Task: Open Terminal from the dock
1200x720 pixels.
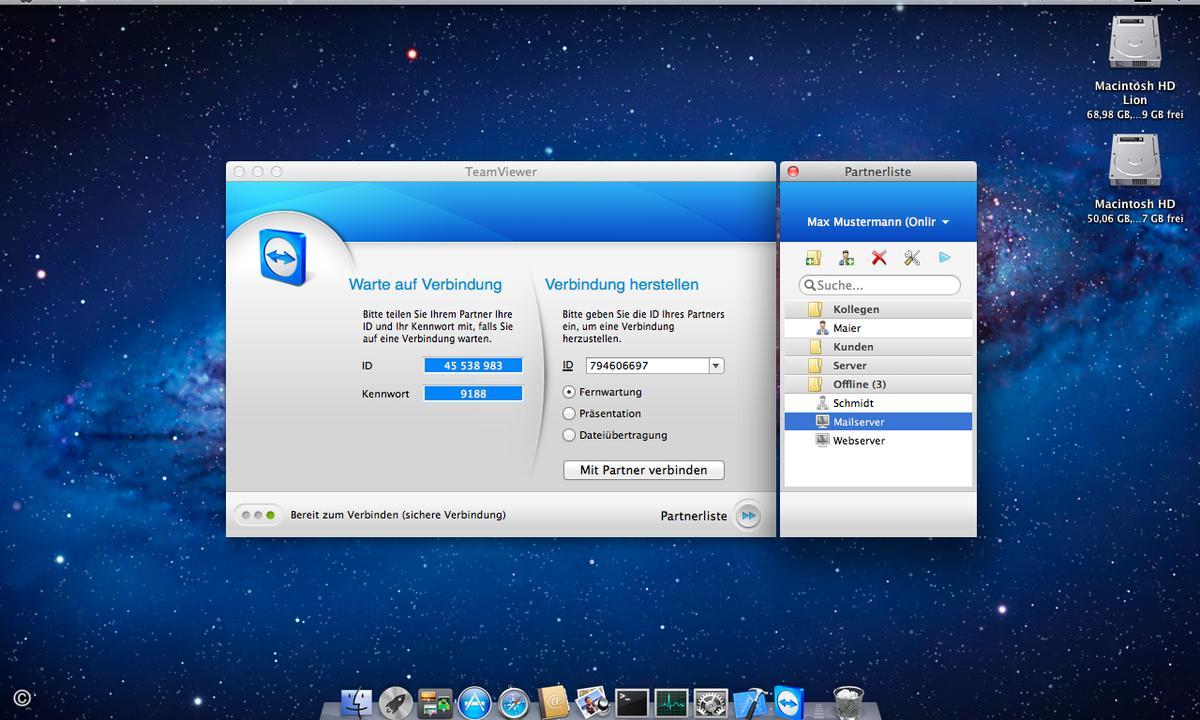Action: pos(632,703)
